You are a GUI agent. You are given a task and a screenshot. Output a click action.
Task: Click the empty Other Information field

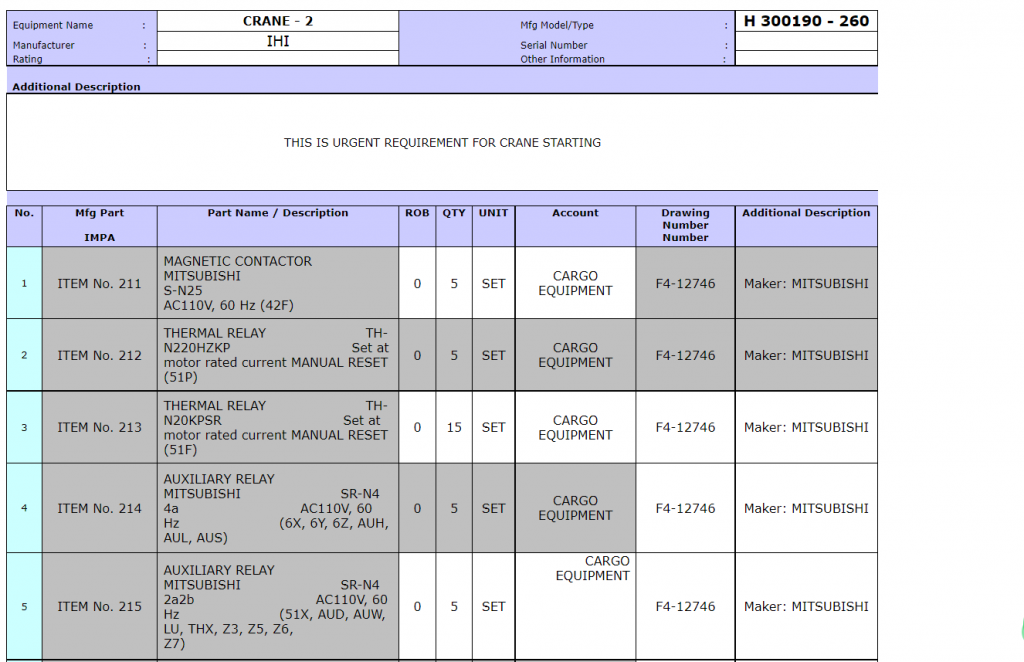[806, 59]
